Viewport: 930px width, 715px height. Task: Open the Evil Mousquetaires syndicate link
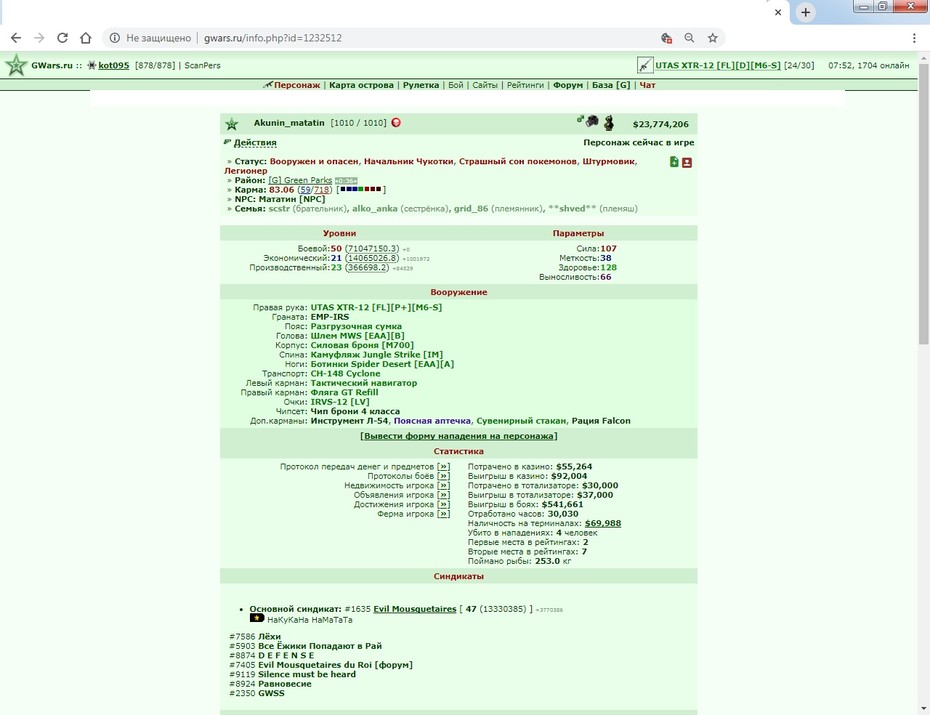coord(415,609)
